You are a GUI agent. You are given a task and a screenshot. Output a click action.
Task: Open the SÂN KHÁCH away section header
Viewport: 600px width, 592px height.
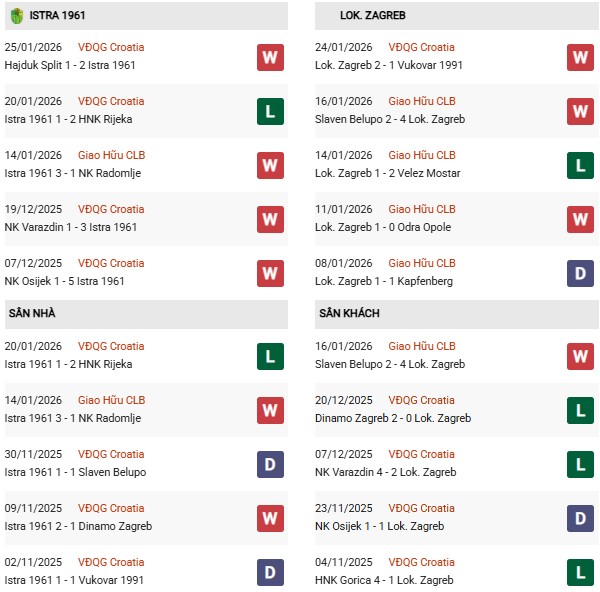pos(350,314)
